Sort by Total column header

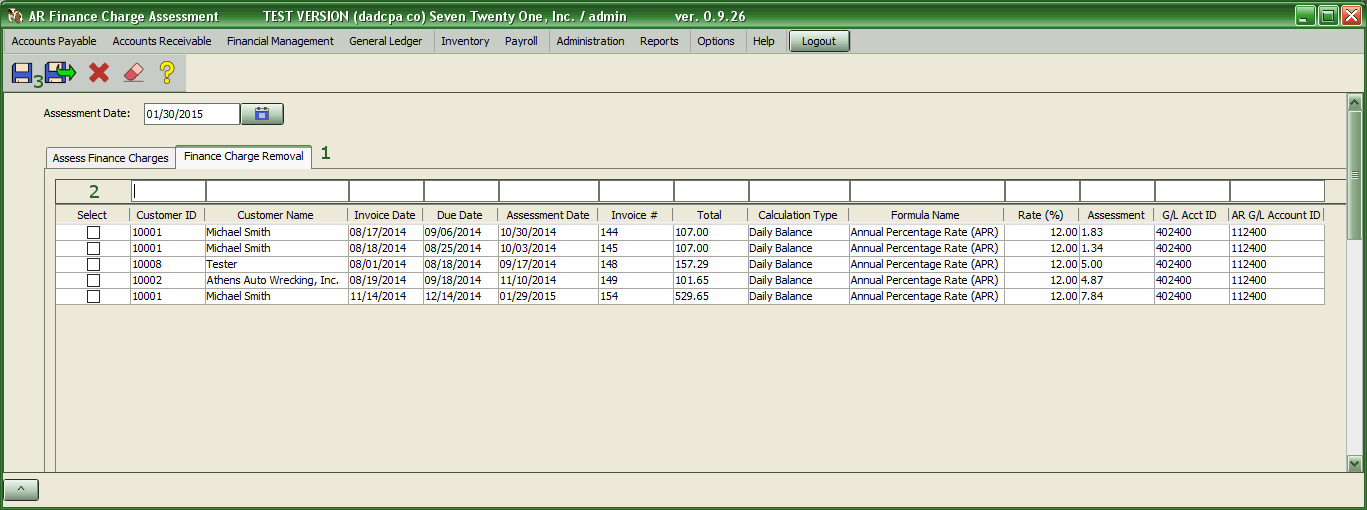pos(710,215)
